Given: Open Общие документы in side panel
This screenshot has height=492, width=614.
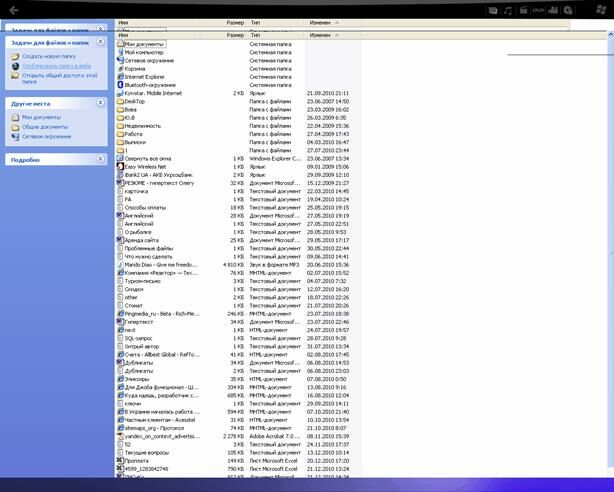Looking at the screenshot, I should (x=45, y=127).
